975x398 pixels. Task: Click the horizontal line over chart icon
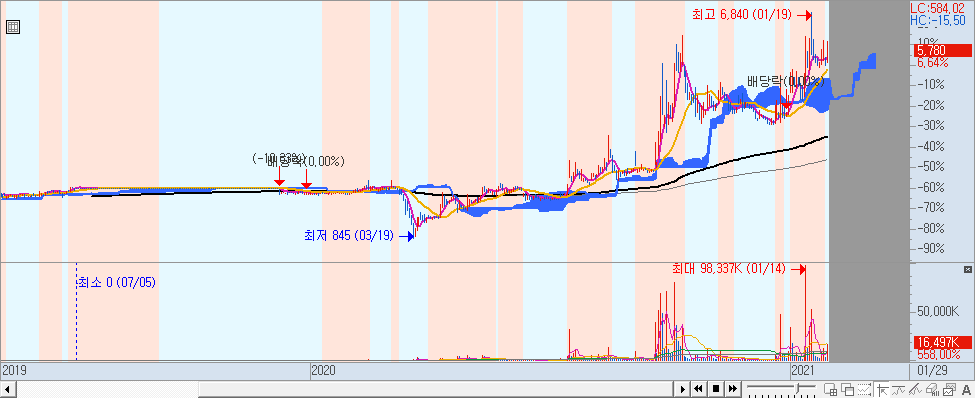click(899, 389)
